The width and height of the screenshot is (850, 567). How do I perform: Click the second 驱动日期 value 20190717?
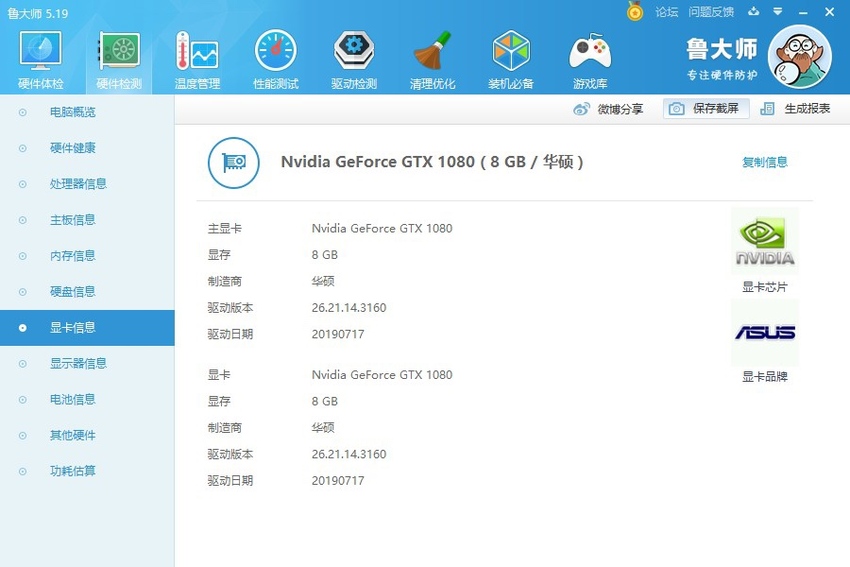pos(338,481)
